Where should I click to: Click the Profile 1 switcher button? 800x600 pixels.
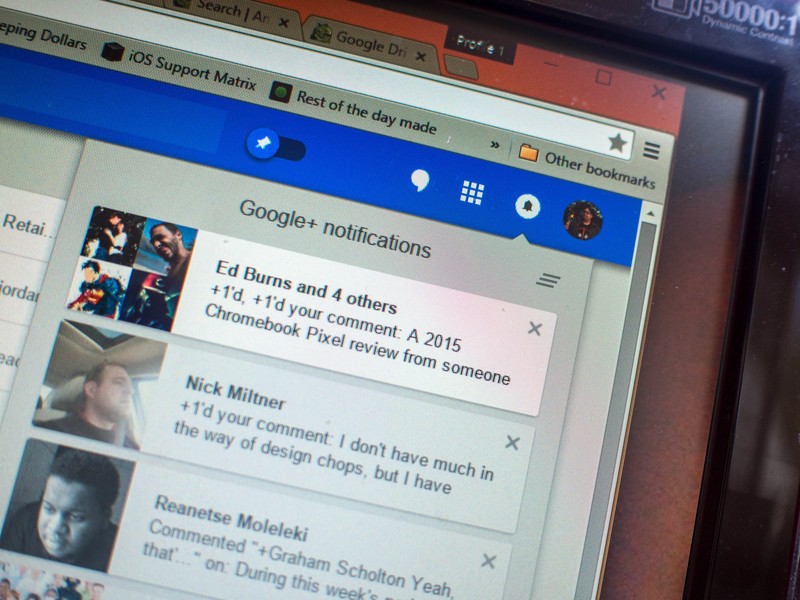point(480,46)
